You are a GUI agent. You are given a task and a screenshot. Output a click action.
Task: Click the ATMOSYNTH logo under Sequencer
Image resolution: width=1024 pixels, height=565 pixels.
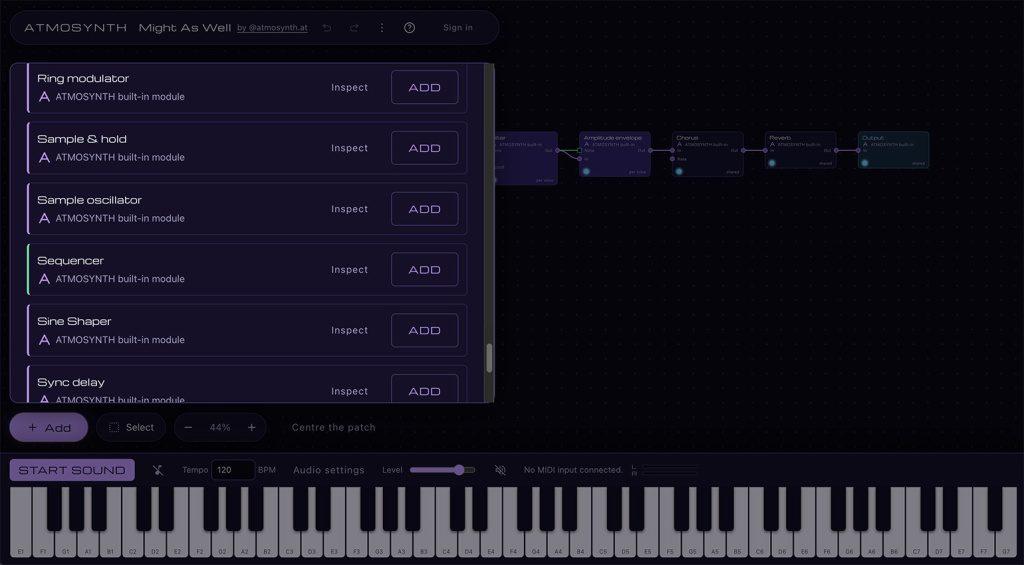click(44, 279)
